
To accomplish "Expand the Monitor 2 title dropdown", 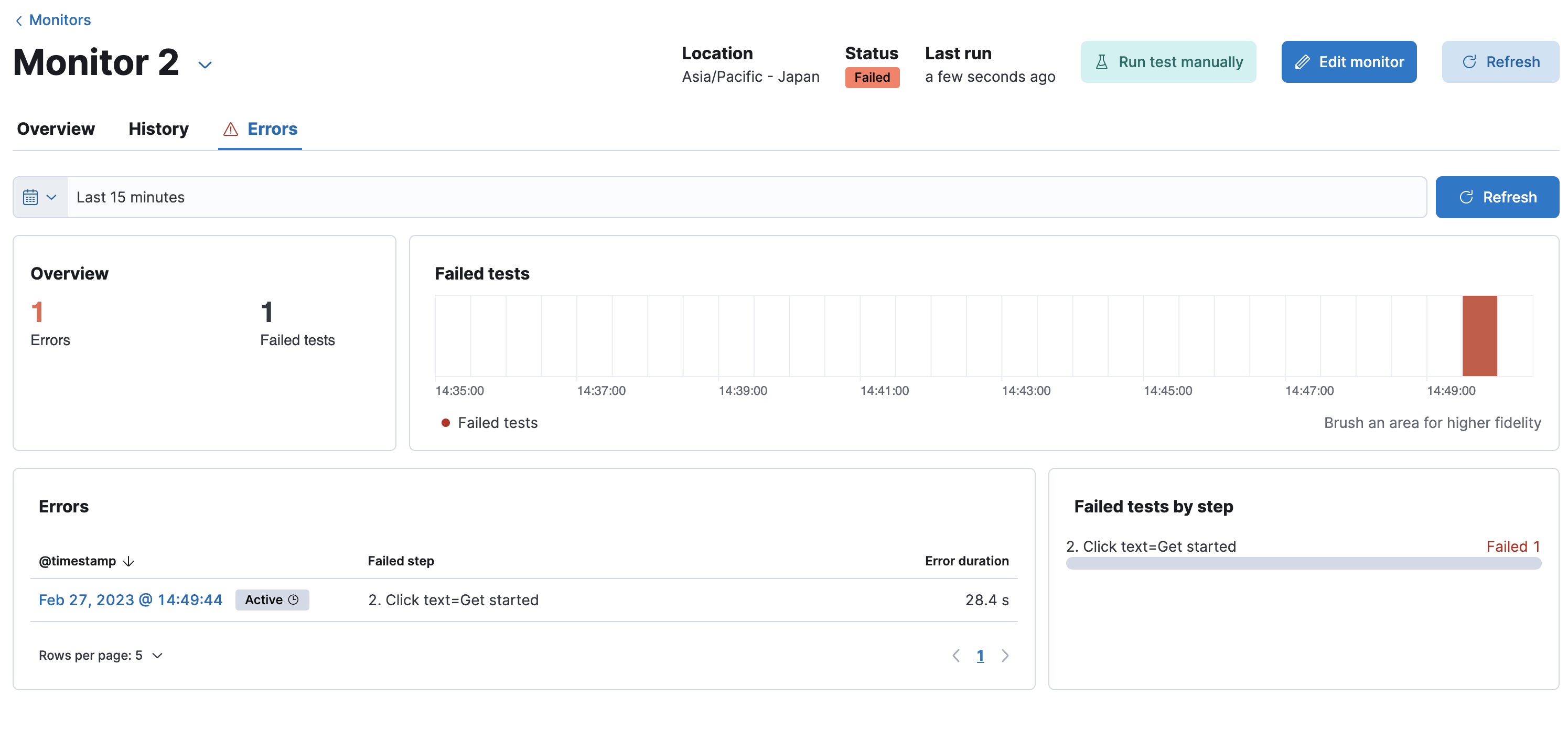I will click(x=205, y=64).
